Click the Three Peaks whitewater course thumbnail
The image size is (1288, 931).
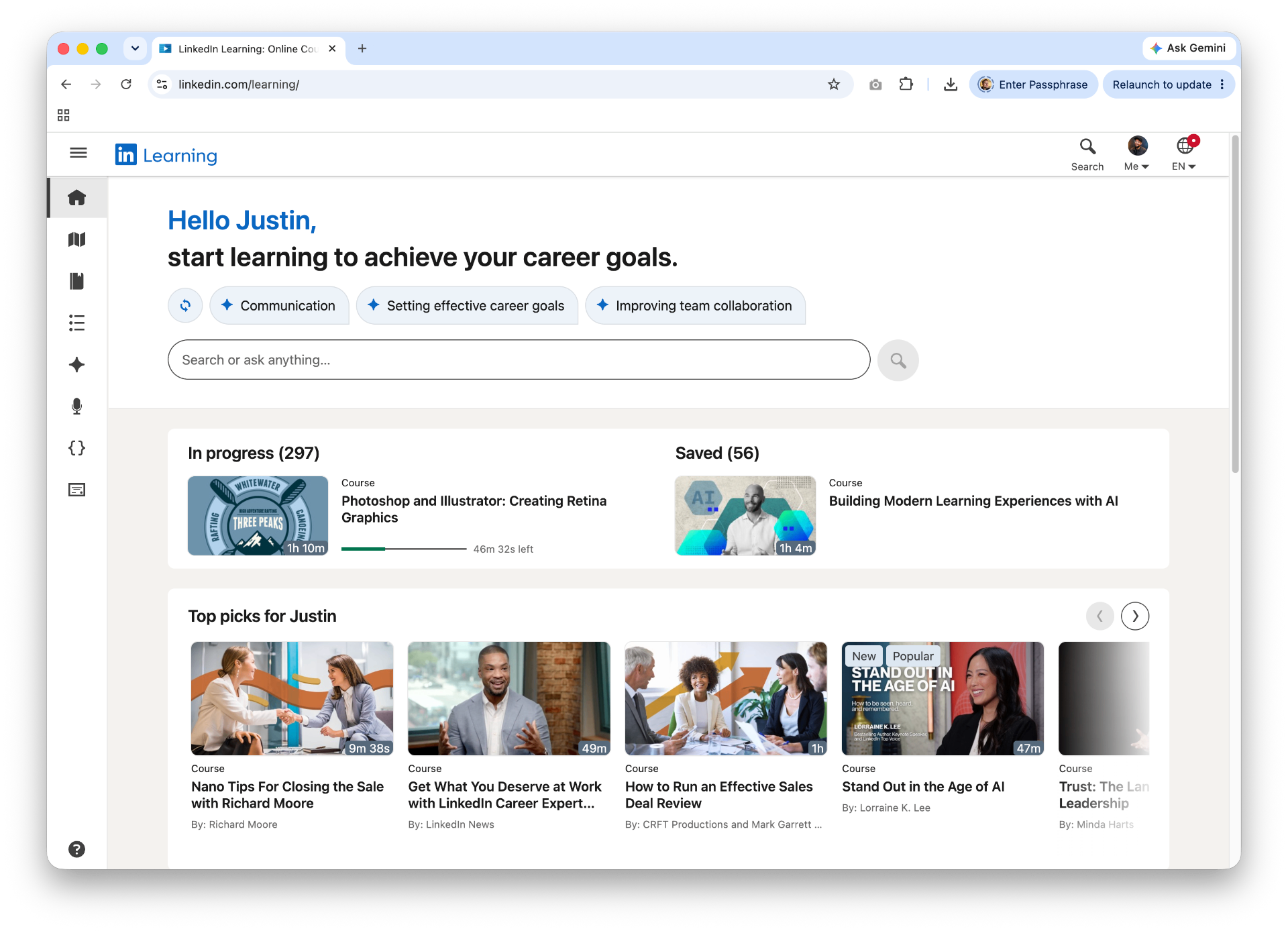click(258, 516)
